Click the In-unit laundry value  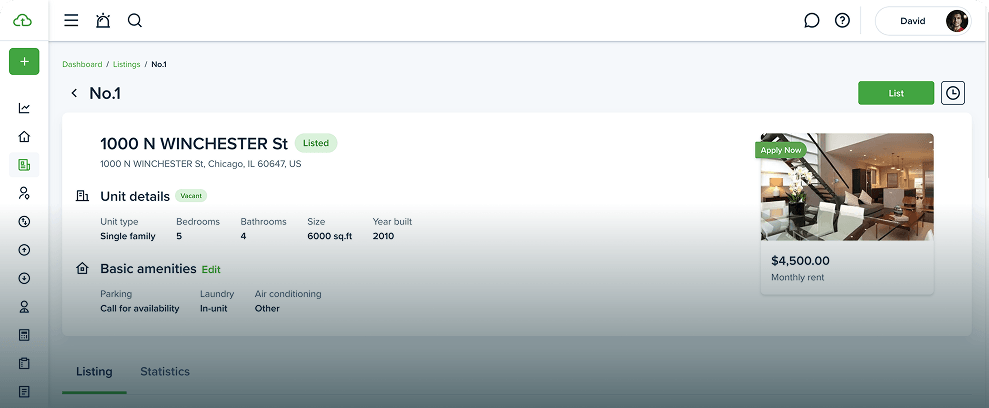214,308
